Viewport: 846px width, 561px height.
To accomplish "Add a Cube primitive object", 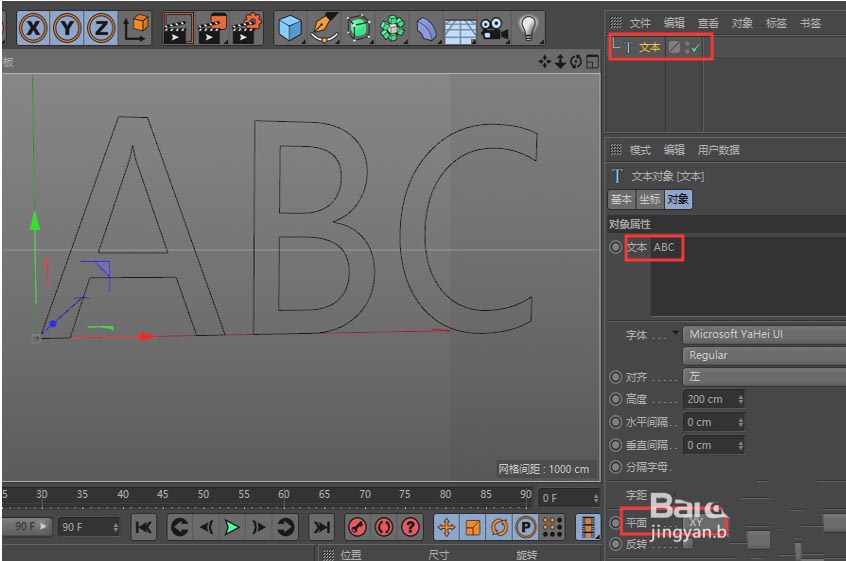I will point(290,28).
